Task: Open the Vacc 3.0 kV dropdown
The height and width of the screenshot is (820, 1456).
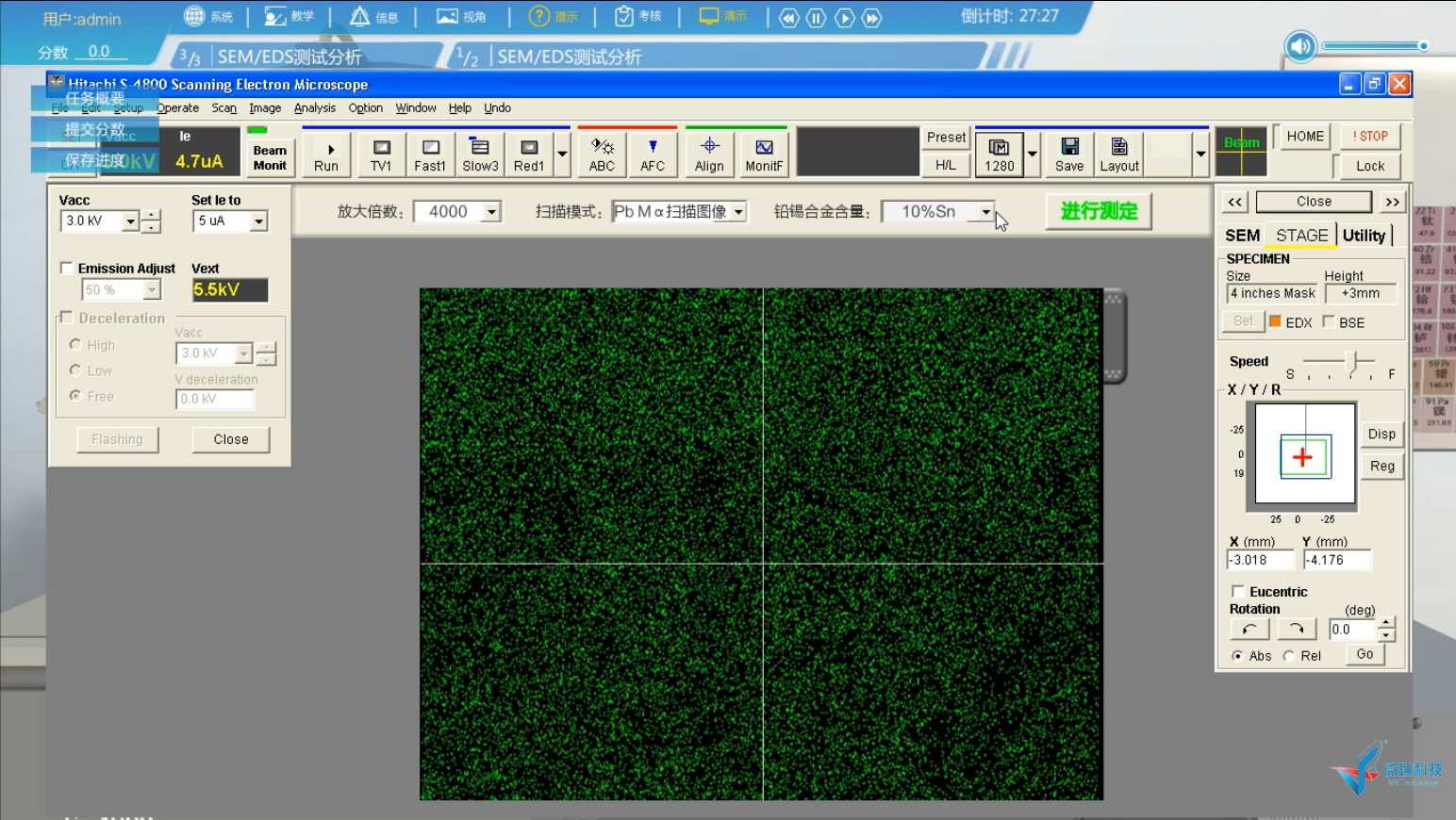Action: pyautogui.click(x=130, y=221)
